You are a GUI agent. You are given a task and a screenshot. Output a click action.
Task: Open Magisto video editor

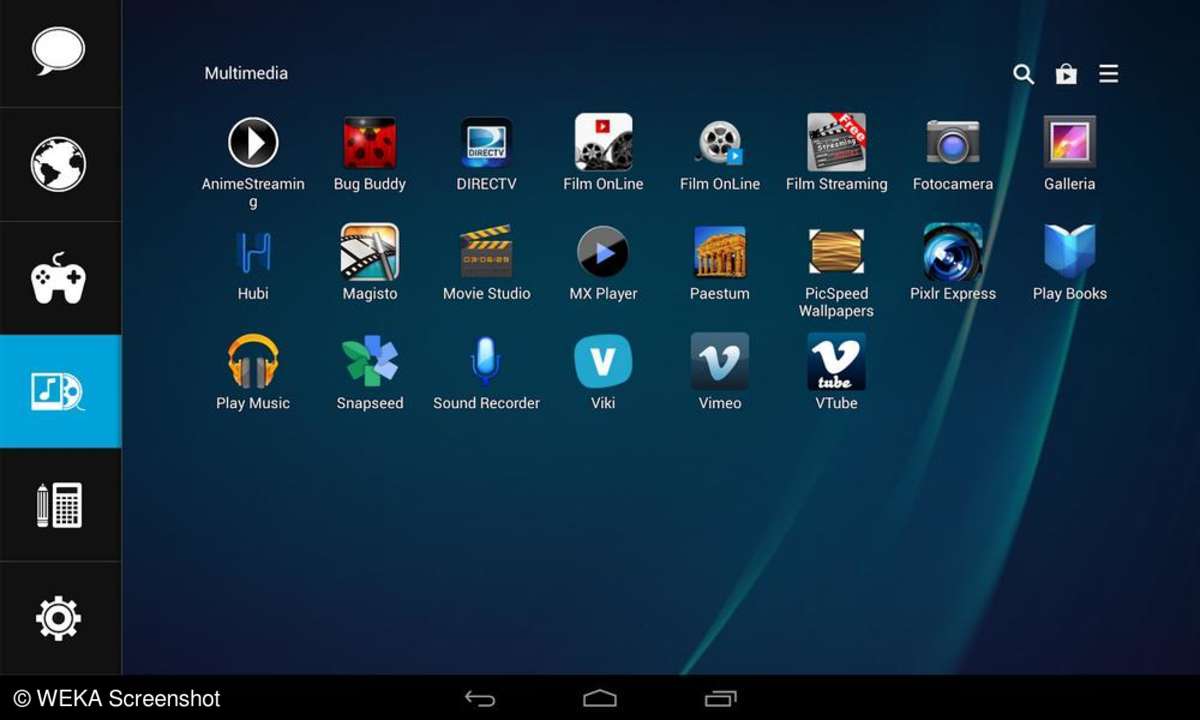click(x=370, y=252)
